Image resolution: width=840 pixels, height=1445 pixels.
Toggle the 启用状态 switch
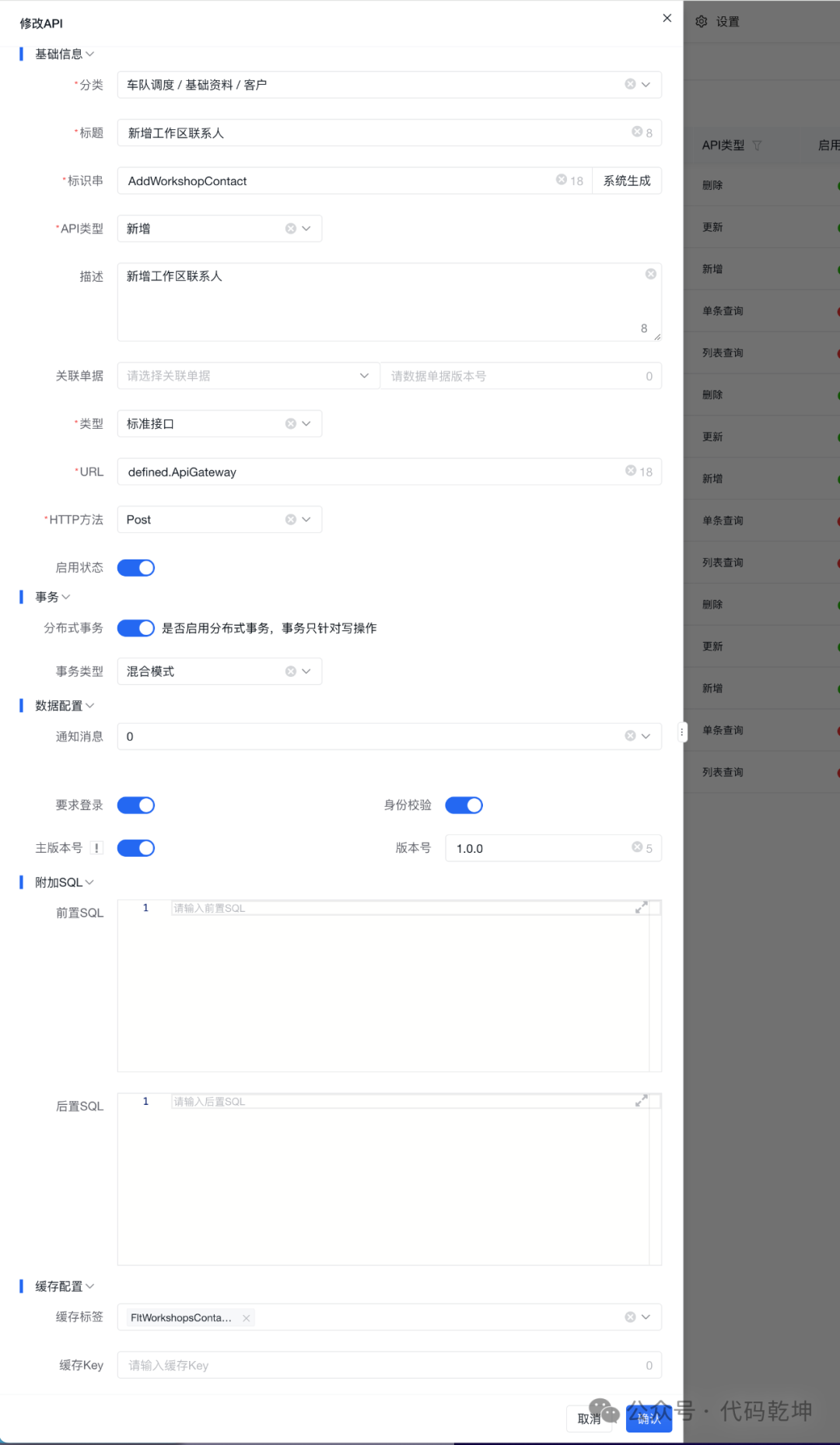pos(136,568)
